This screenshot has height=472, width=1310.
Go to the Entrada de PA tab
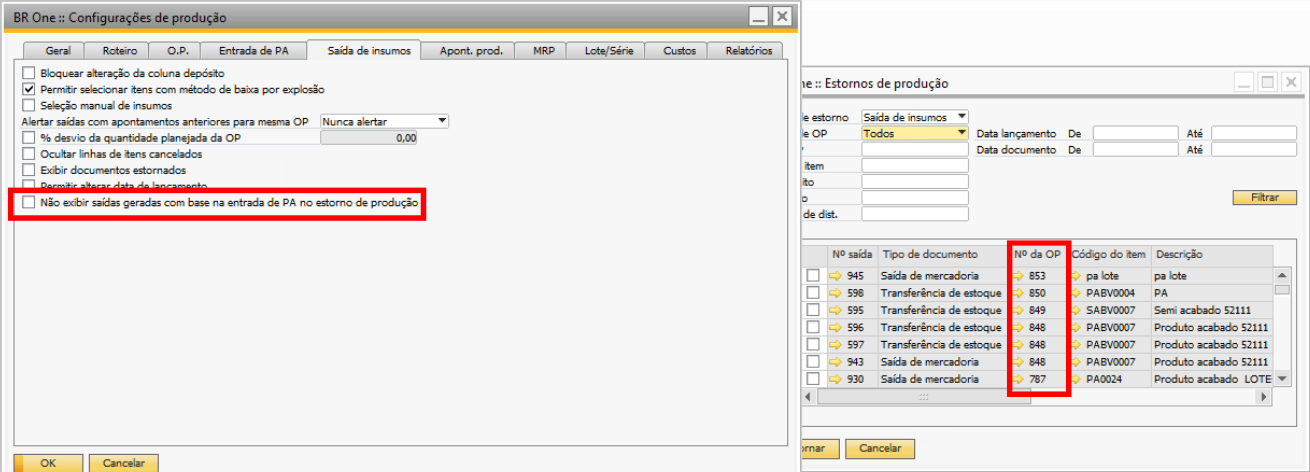pos(255,51)
